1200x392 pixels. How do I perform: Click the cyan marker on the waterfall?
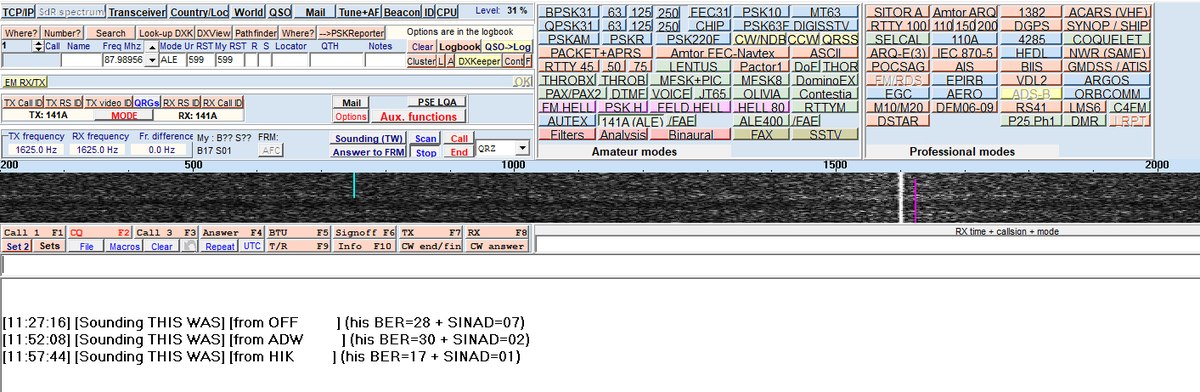[354, 184]
